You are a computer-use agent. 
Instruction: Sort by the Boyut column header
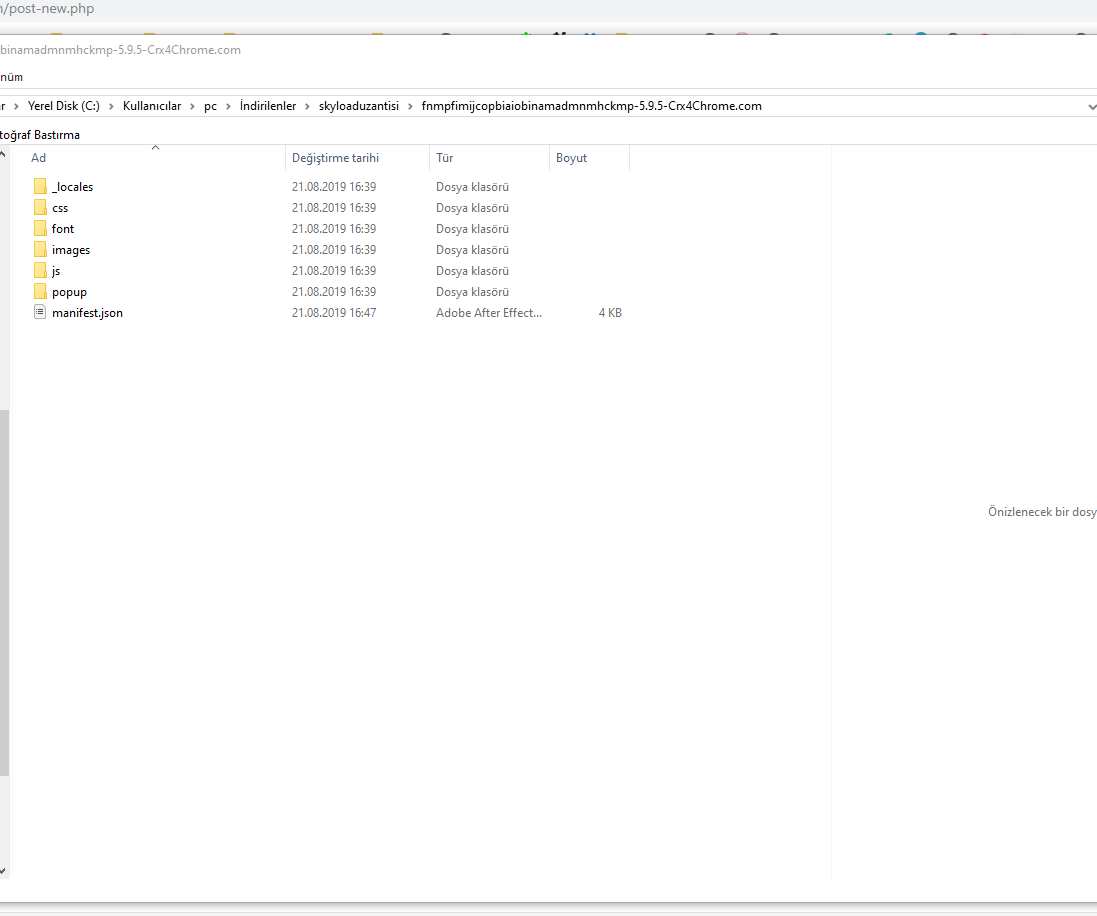pos(572,158)
